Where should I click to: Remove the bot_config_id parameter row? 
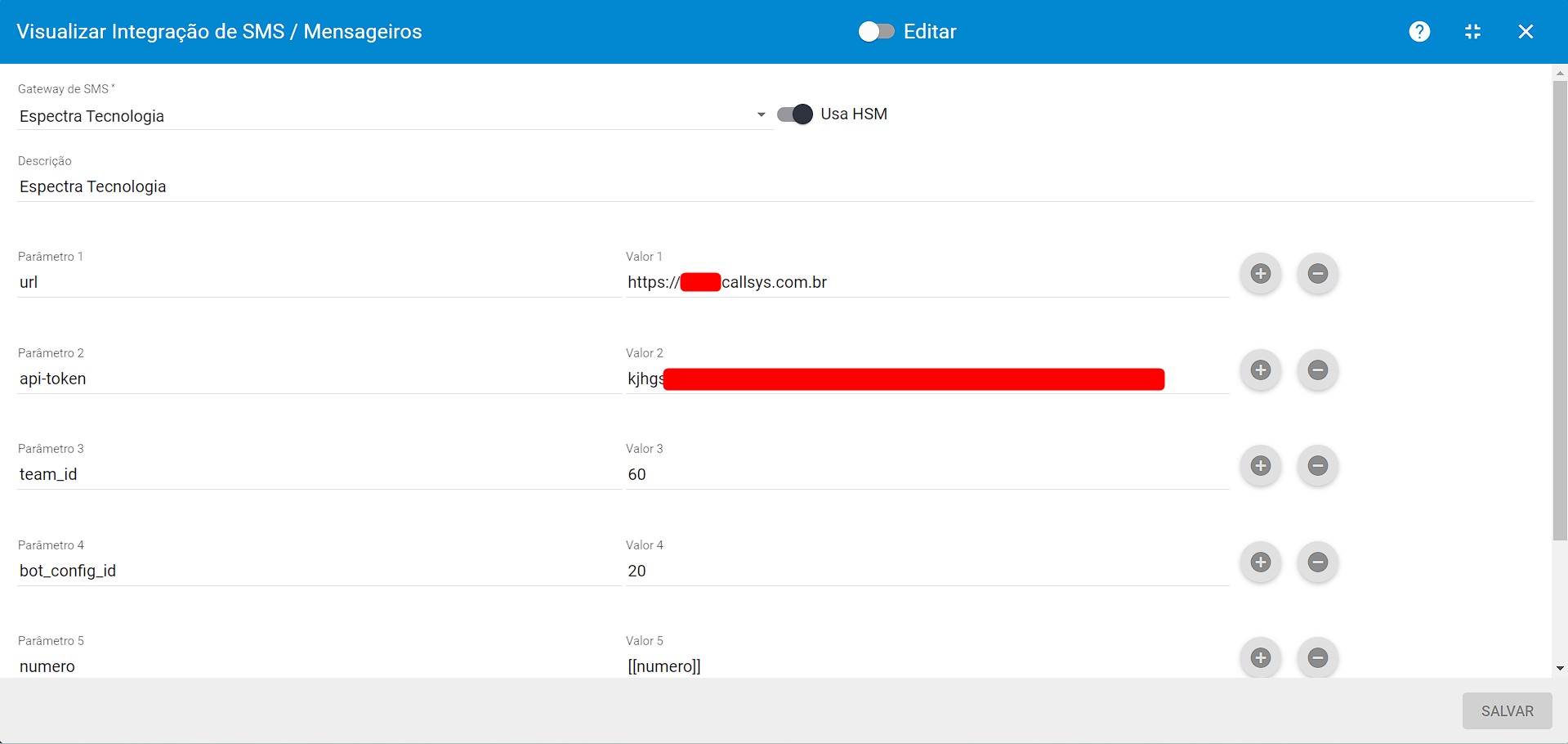(1318, 562)
